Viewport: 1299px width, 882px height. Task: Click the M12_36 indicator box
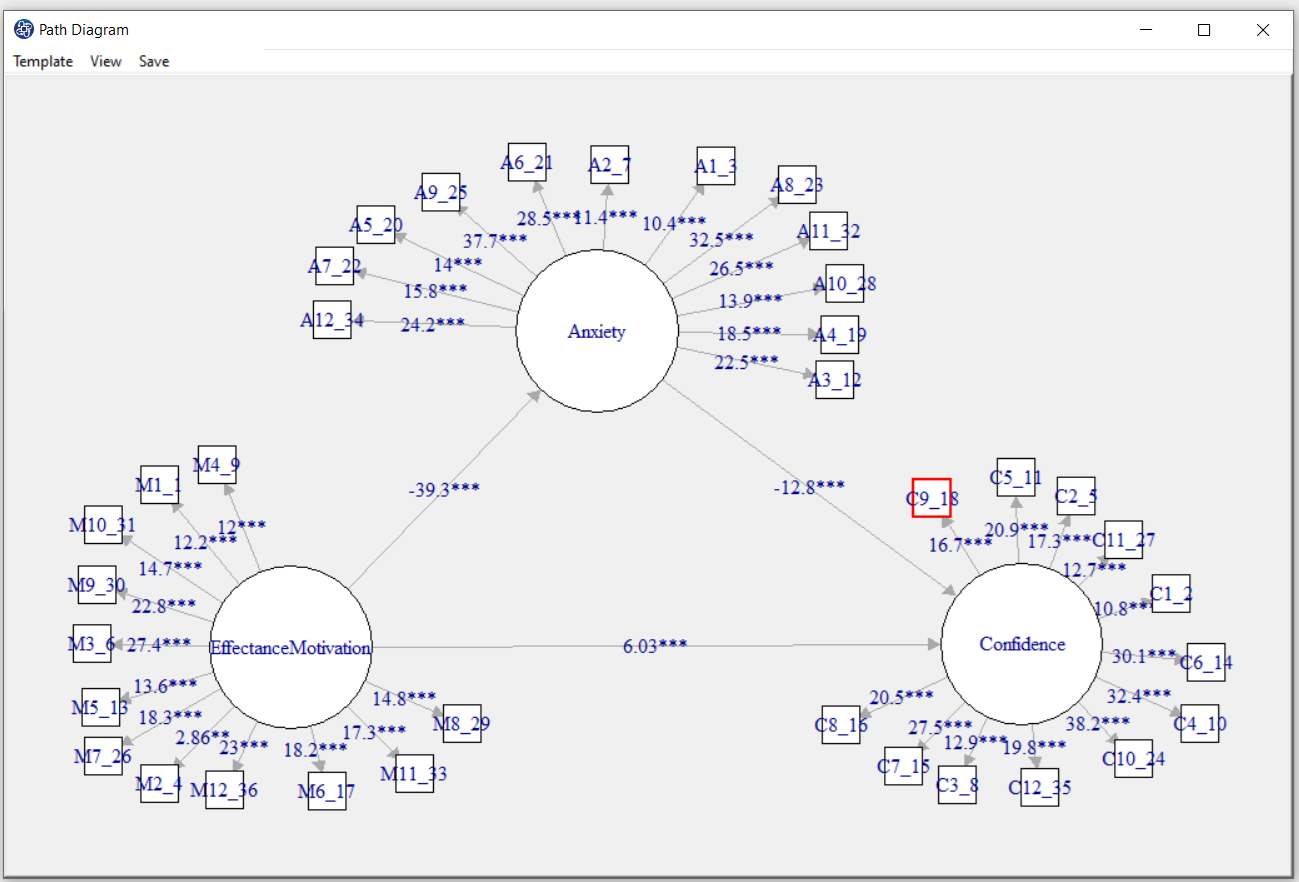(224, 790)
